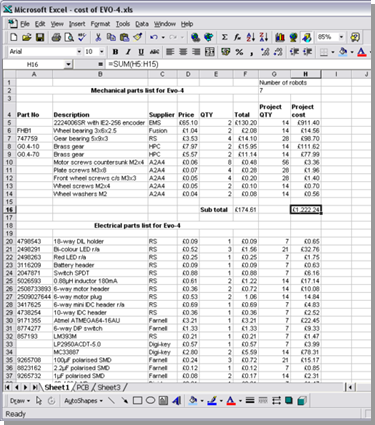Click the Paste clipboard icon
375x425 pixels.
[x=124, y=37]
